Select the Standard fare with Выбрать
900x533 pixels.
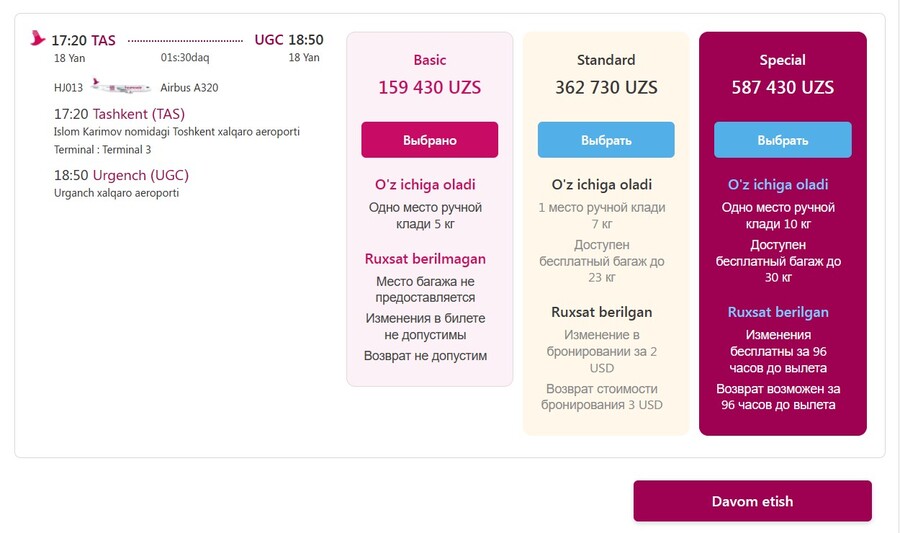coord(606,139)
